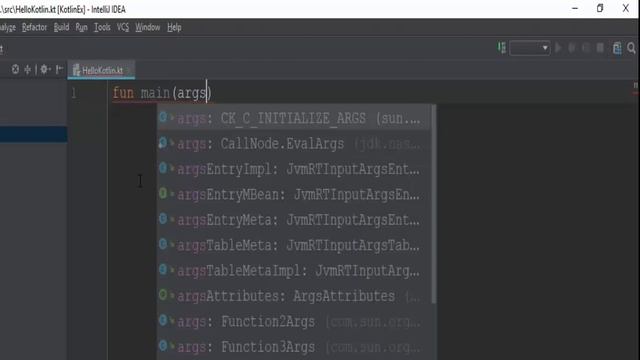Click the collapse all icon in project panel
640x360 pixels.
click(x=27, y=69)
